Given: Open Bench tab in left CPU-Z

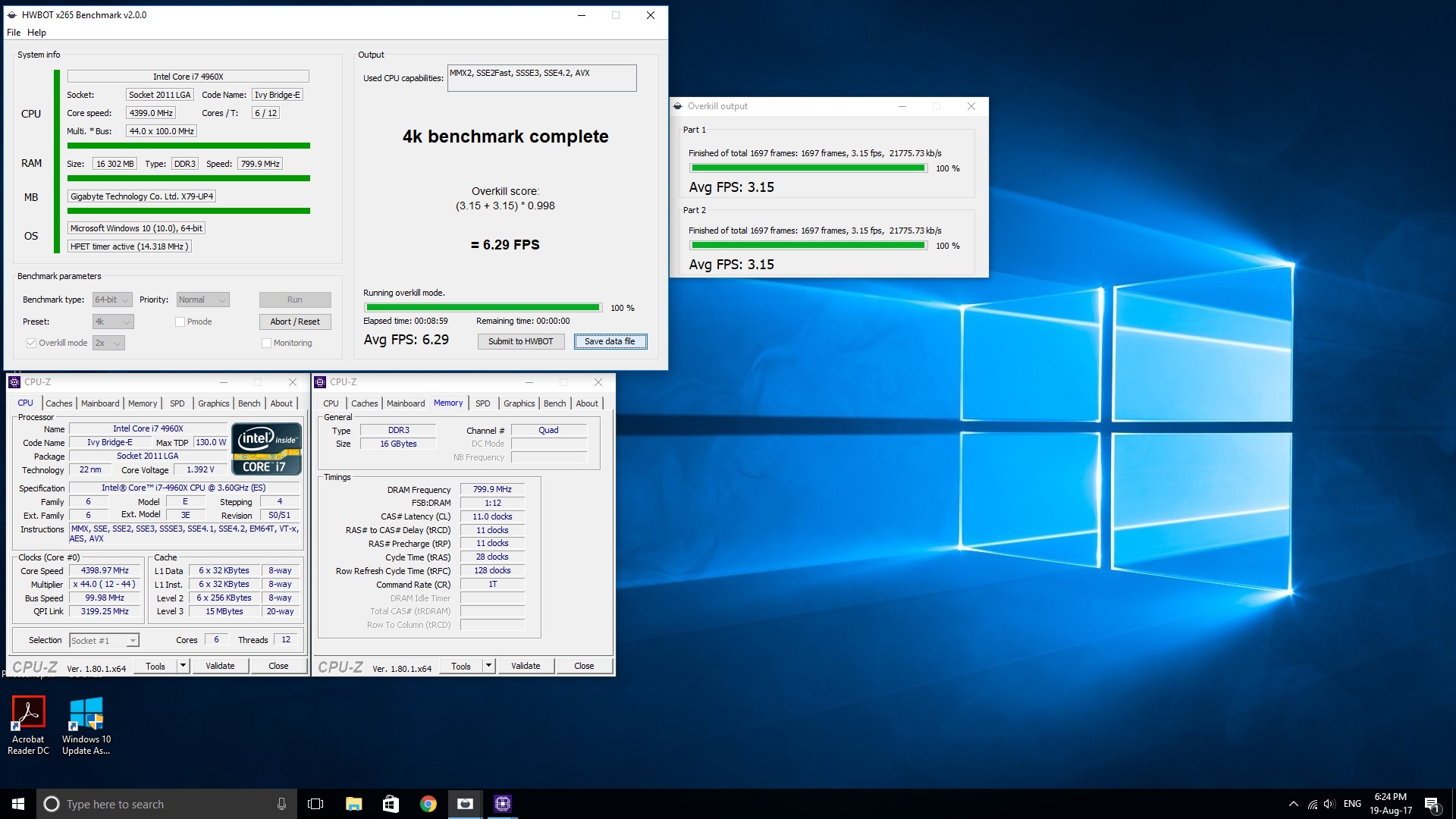Looking at the screenshot, I should [249, 403].
